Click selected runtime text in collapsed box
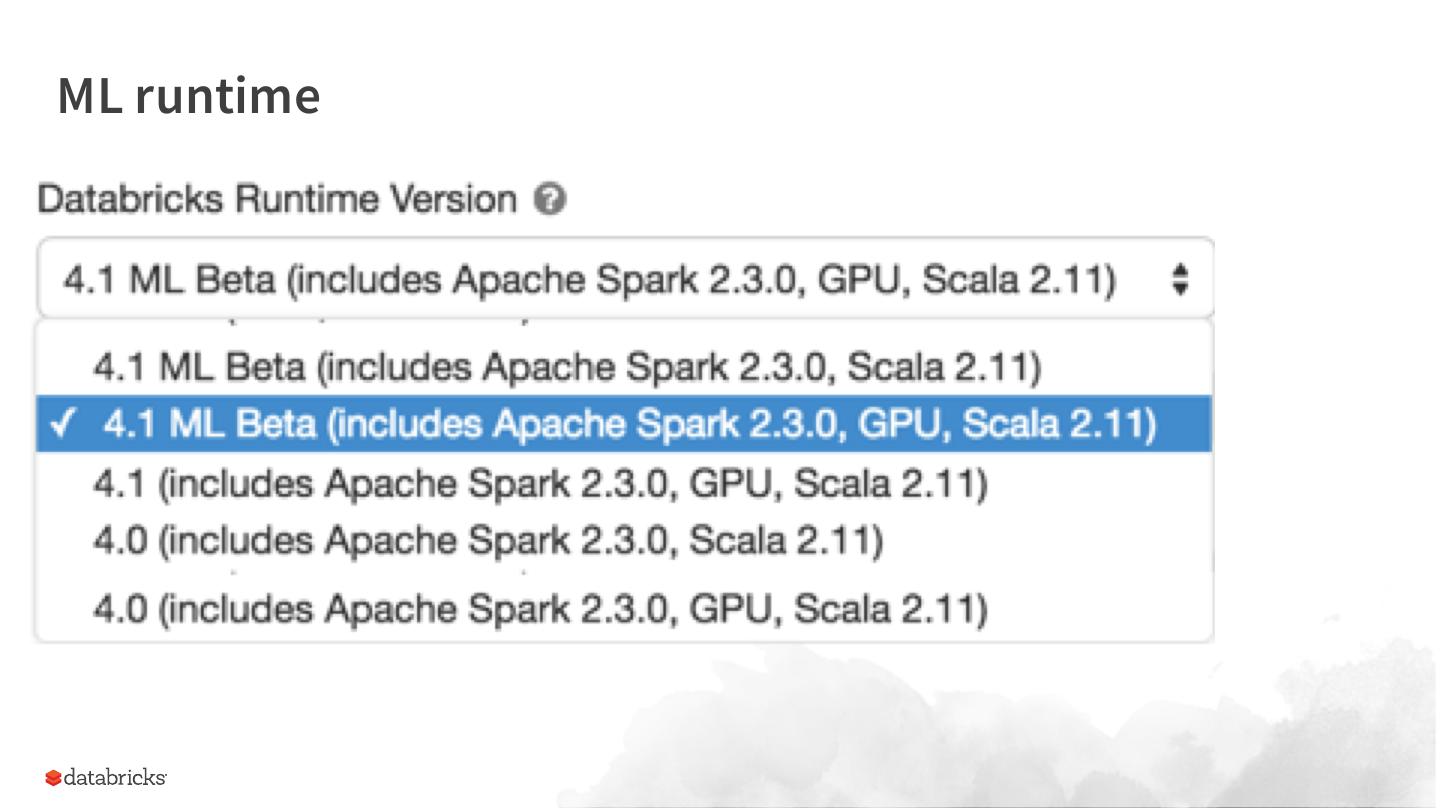Screen dimensions: 1440x811 [588, 279]
